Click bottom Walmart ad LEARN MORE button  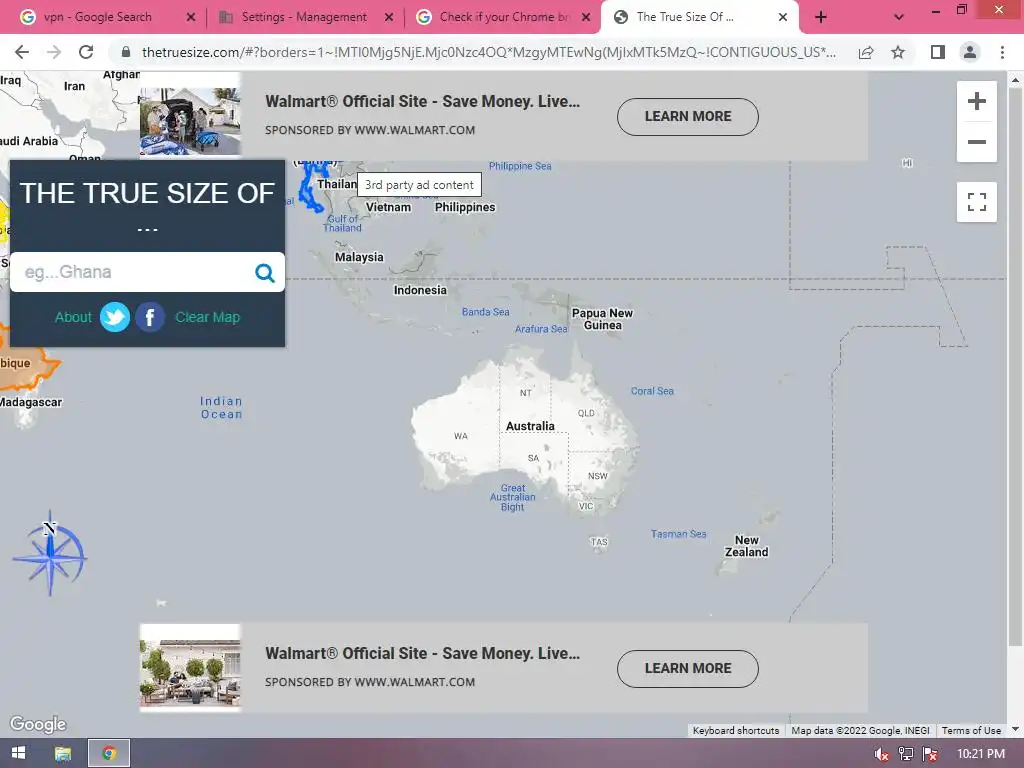pyautogui.click(x=688, y=669)
